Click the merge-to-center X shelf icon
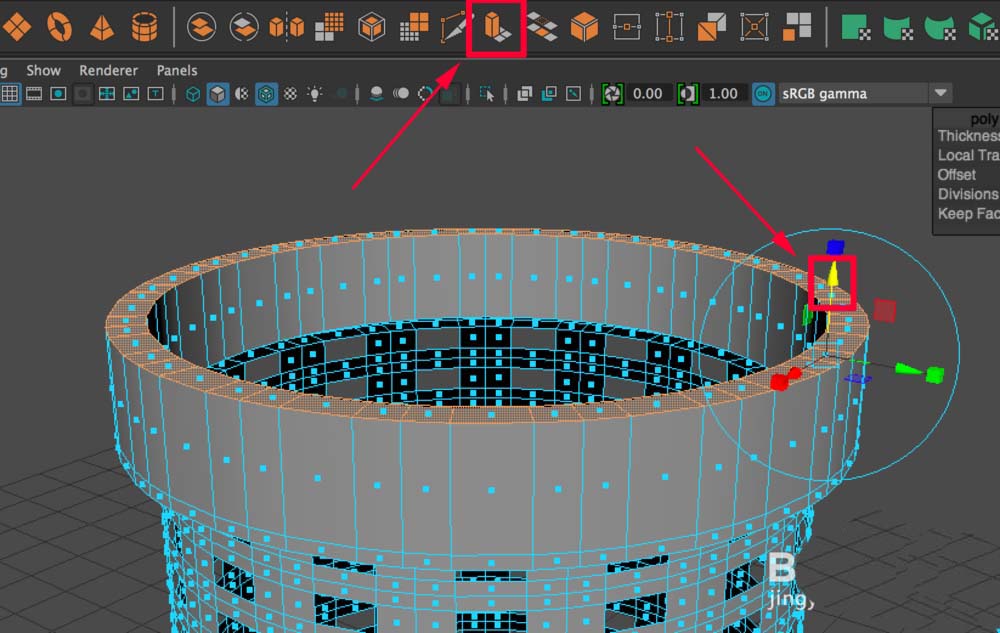This screenshot has width=1000, height=633. (754, 27)
